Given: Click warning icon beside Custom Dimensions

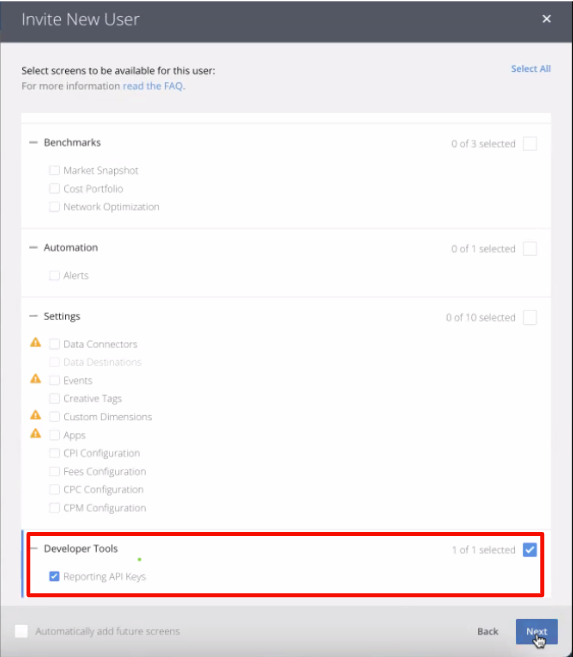Looking at the screenshot, I should point(36,415).
